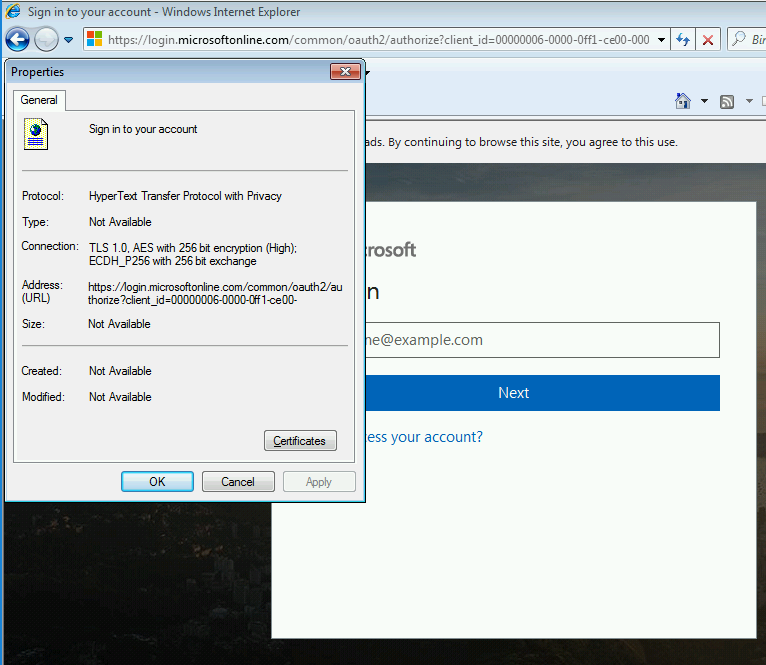Select the "ECDH_P256 with 256 bit exchange" text
The image size is (766, 665).
[172, 261]
